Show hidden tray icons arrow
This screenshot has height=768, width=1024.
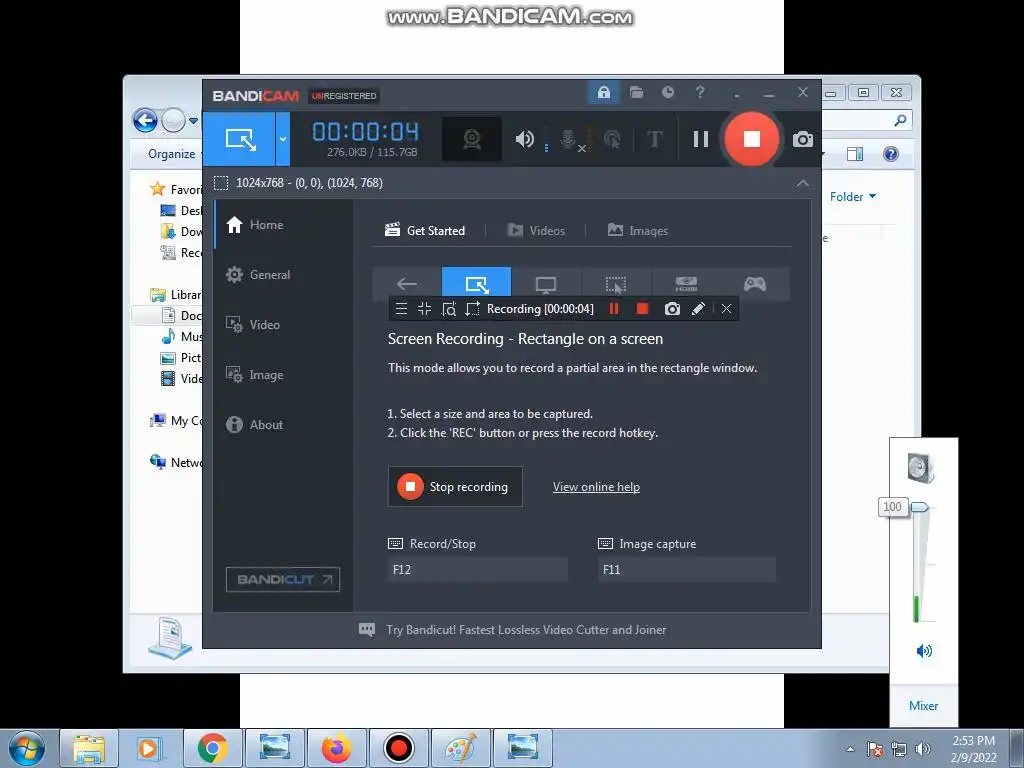(x=850, y=749)
